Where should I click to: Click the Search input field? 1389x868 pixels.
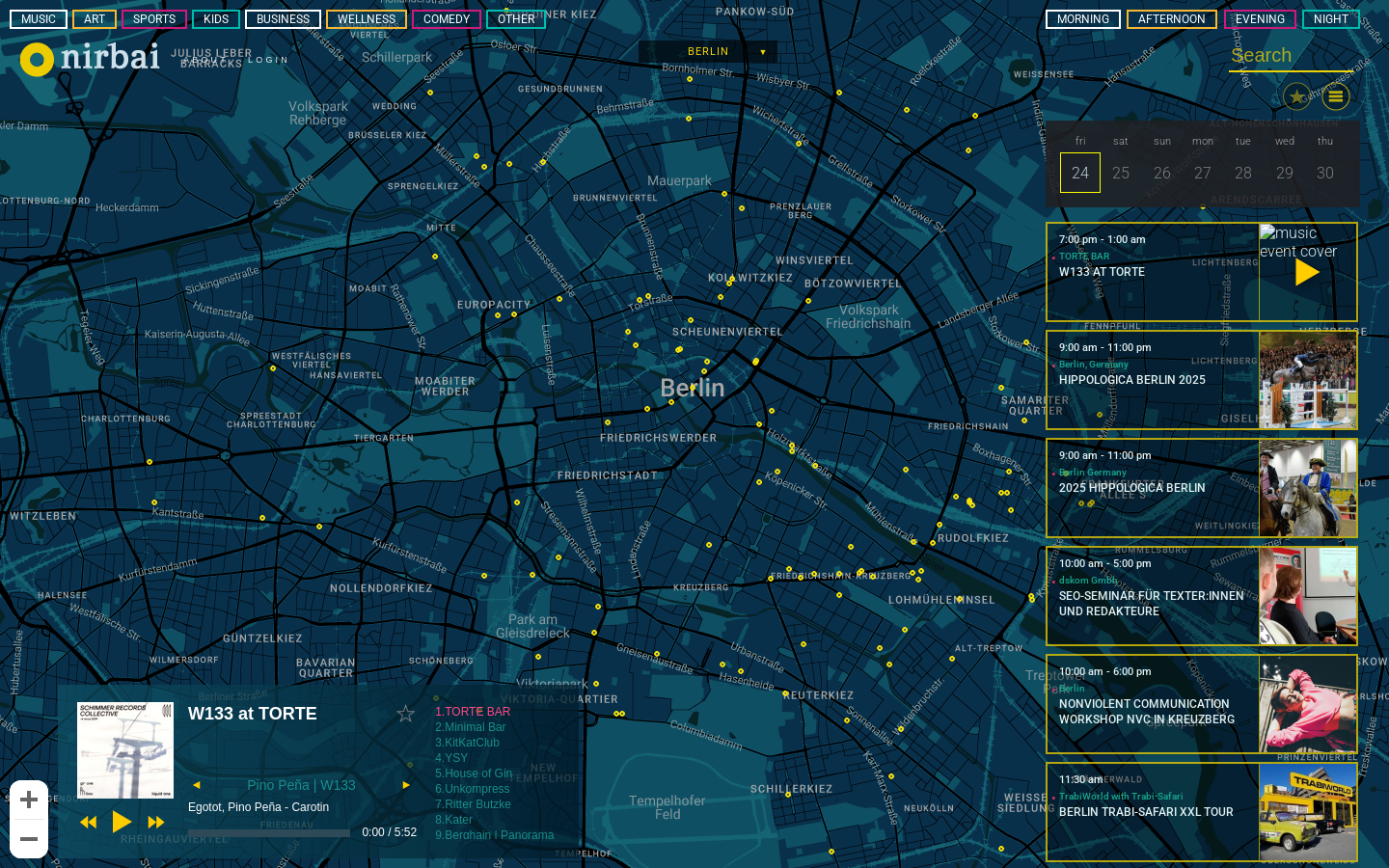[1291, 56]
